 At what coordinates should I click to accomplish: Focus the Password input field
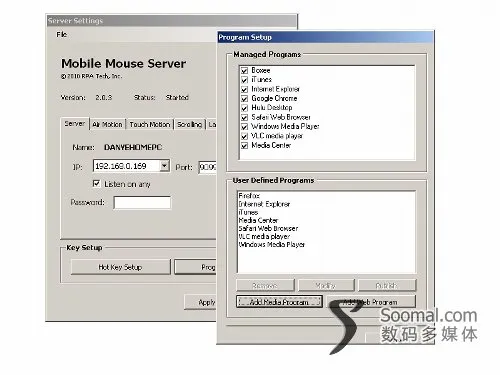(142, 203)
